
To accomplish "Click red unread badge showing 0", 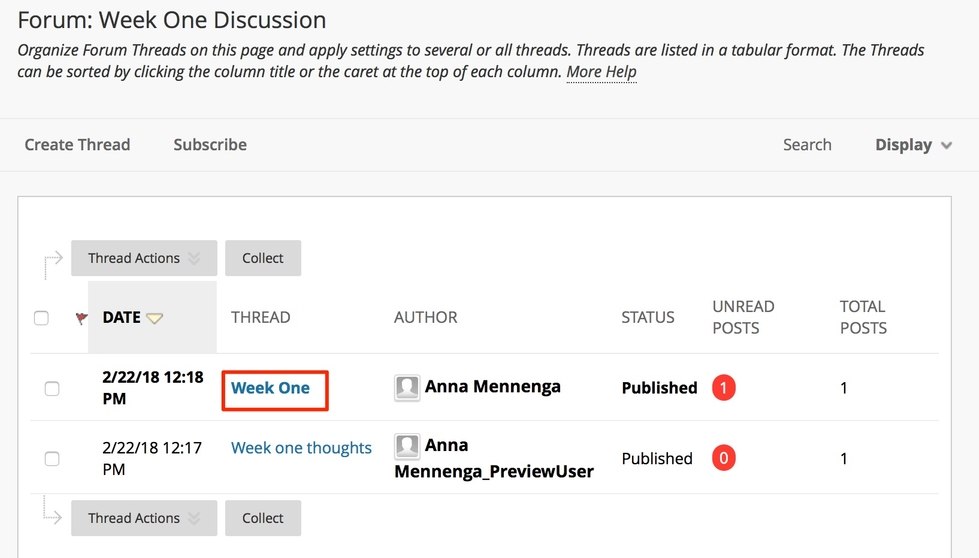I will (724, 458).
